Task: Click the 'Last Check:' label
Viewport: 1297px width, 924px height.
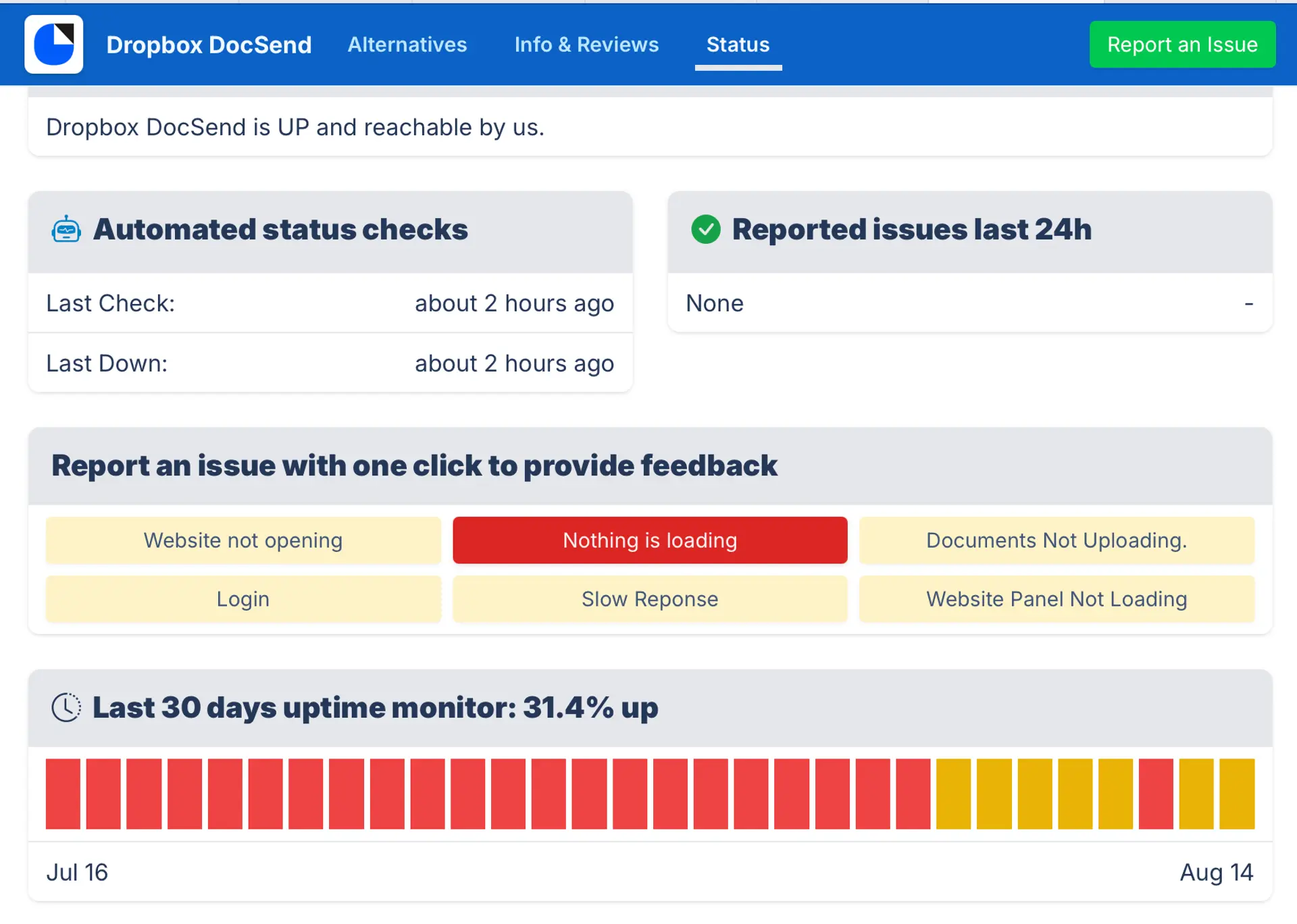Action: tap(110, 303)
